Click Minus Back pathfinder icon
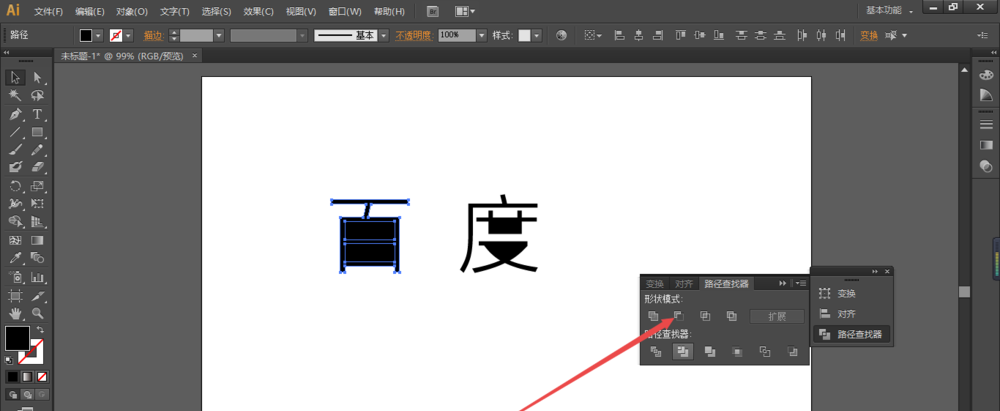This screenshot has width=1000, height=411. (792, 351)
